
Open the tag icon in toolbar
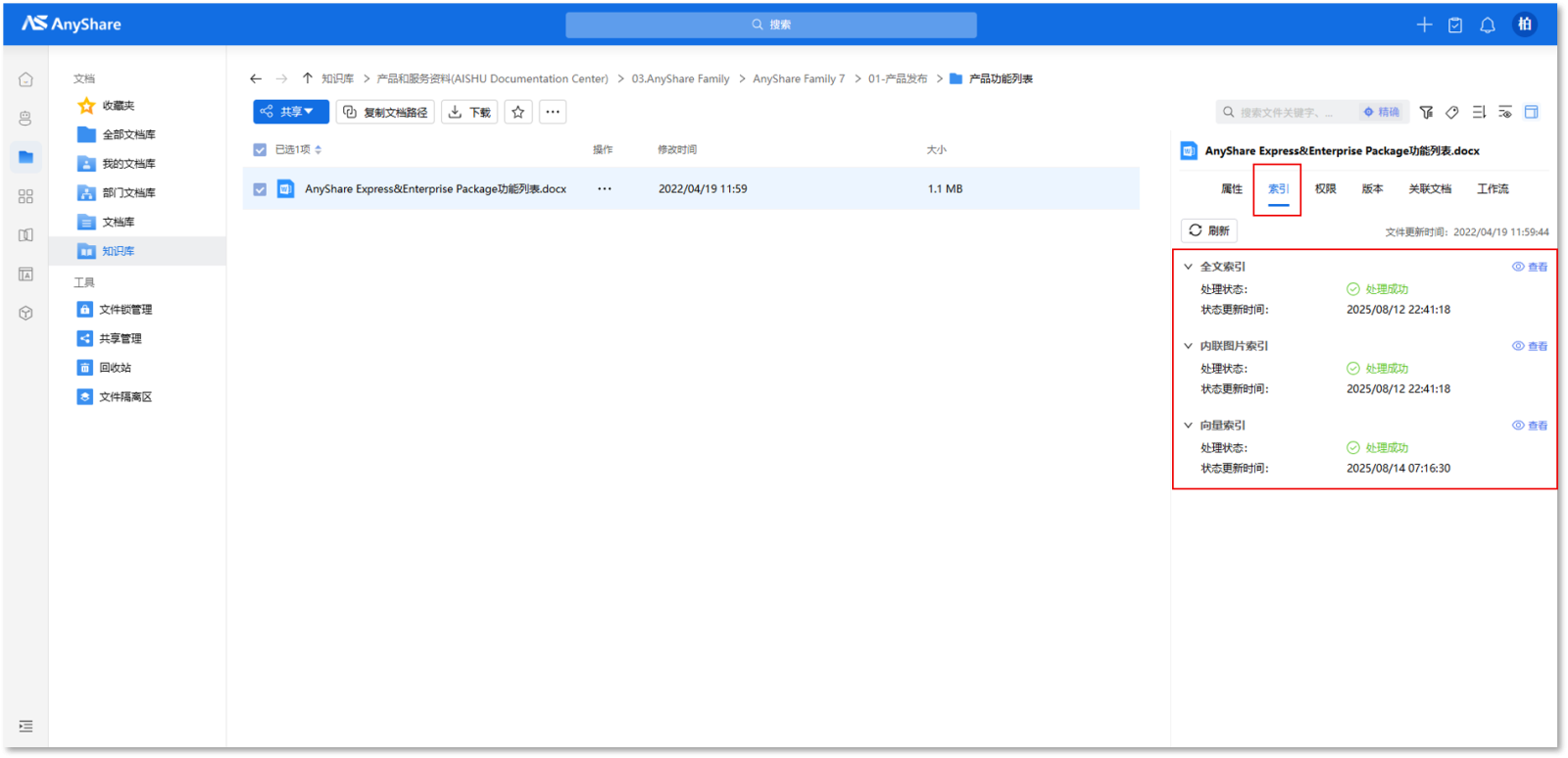coord(1452,113)
